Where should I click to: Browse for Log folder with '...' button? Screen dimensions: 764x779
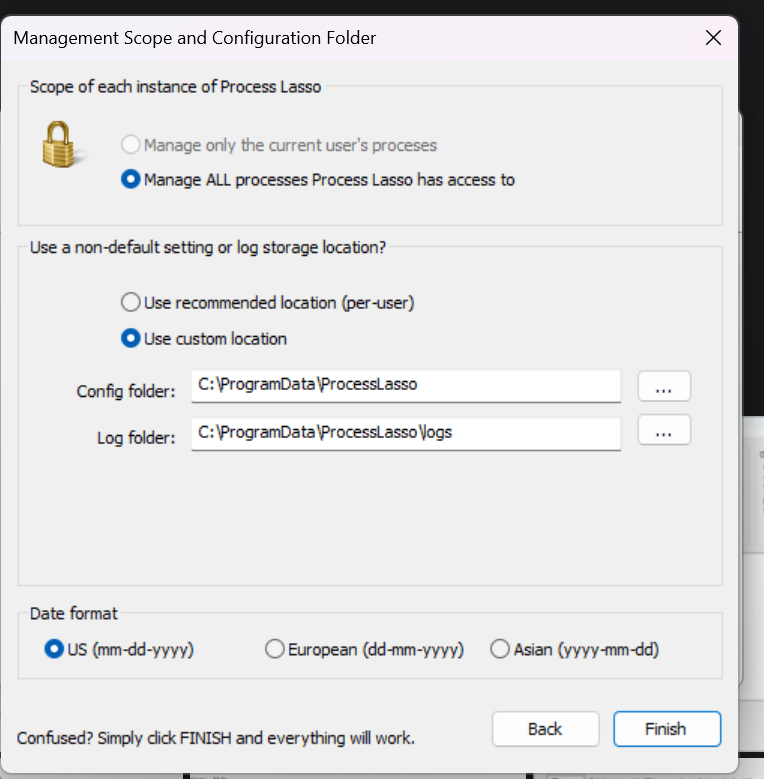(664, 430)
